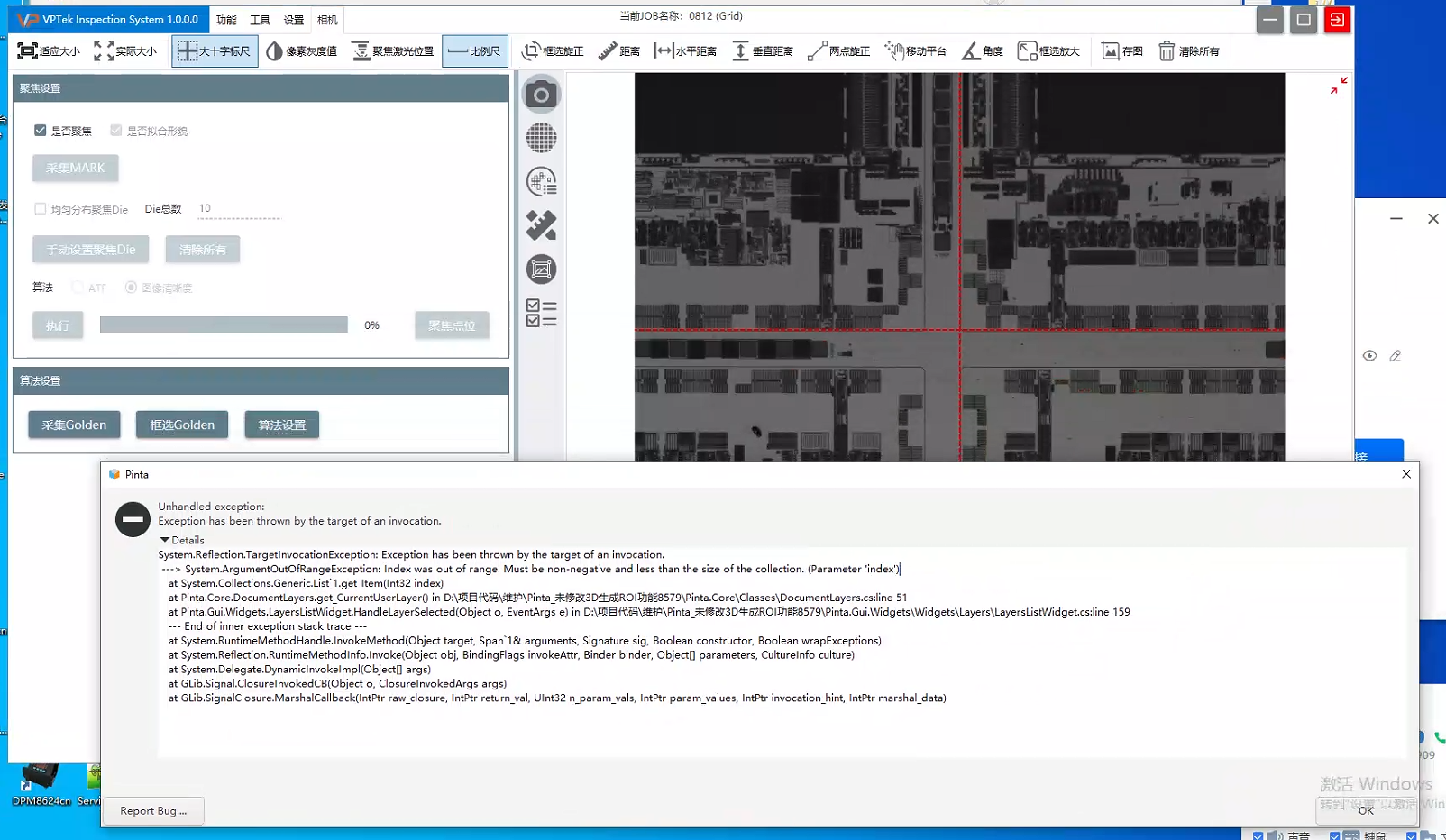Viewport: 1446px width, 840px height.
Task: Click 框选Golden button
Action: pyautogui.click(x=182, y=425)
